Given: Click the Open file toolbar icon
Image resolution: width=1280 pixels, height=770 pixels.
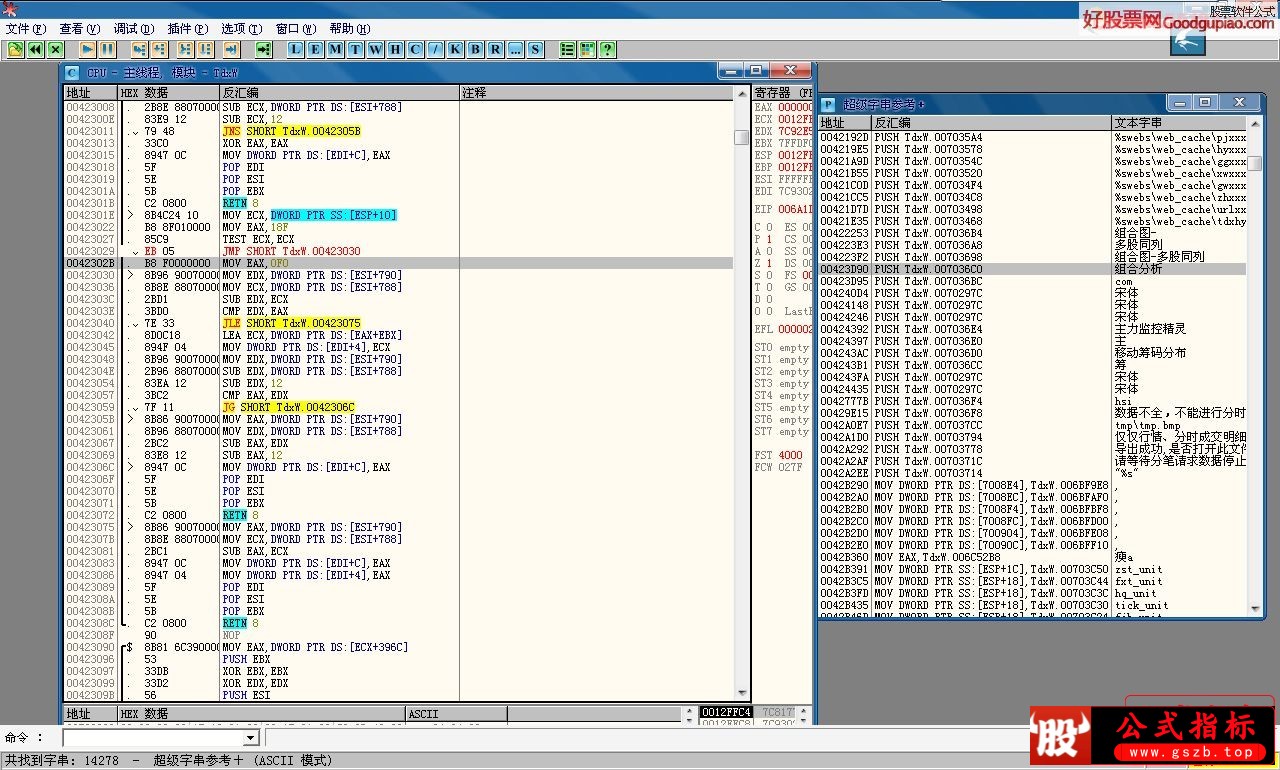Looking at the screenshot, I should (15, 49).
